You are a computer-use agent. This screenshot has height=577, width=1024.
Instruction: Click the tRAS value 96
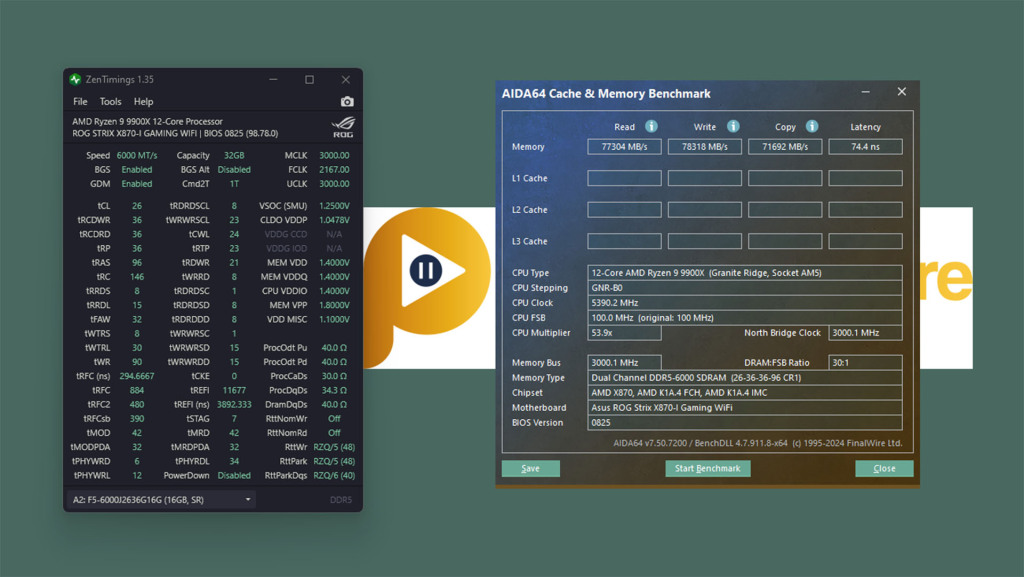(137, 262)
